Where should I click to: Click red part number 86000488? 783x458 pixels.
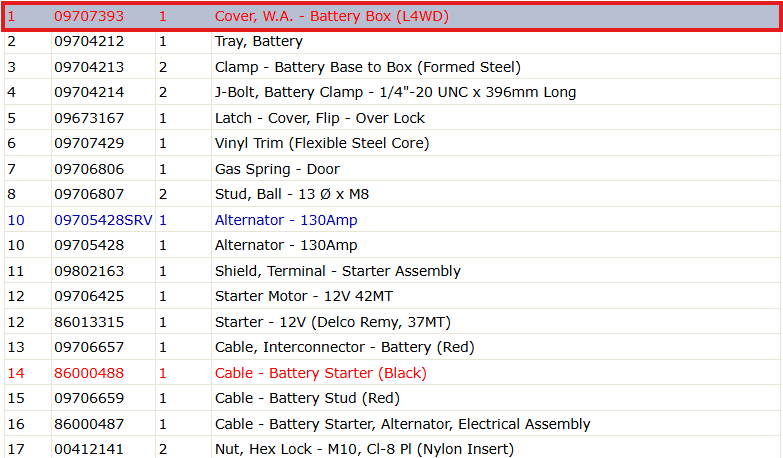pos(89,373)
